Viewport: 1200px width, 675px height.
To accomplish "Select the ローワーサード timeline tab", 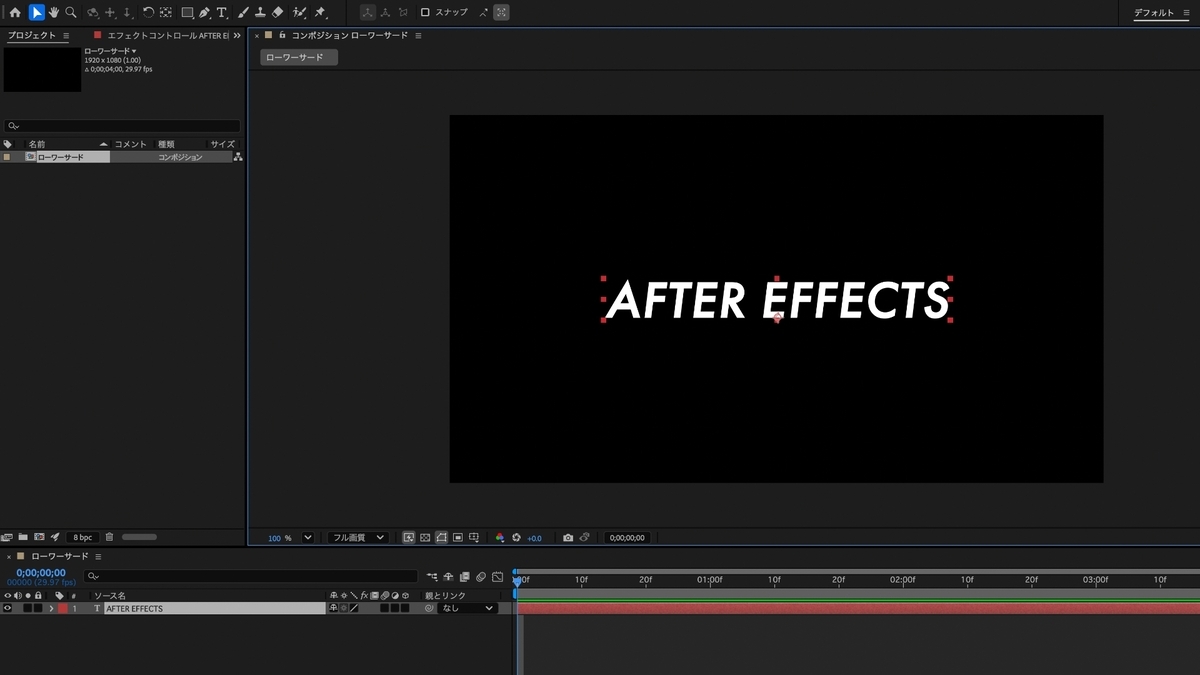I will (x=60, y=556).
